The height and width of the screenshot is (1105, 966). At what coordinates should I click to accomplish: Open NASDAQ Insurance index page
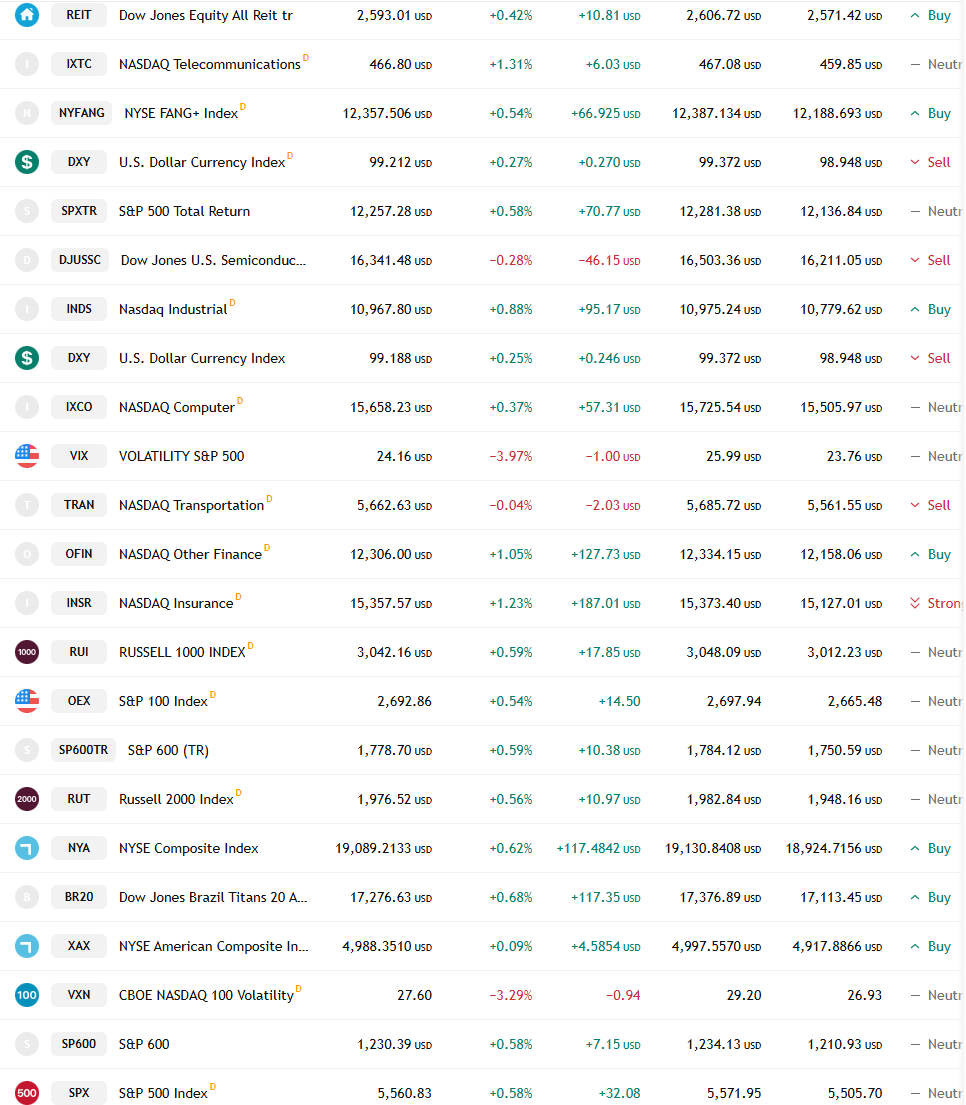[176, 603]
